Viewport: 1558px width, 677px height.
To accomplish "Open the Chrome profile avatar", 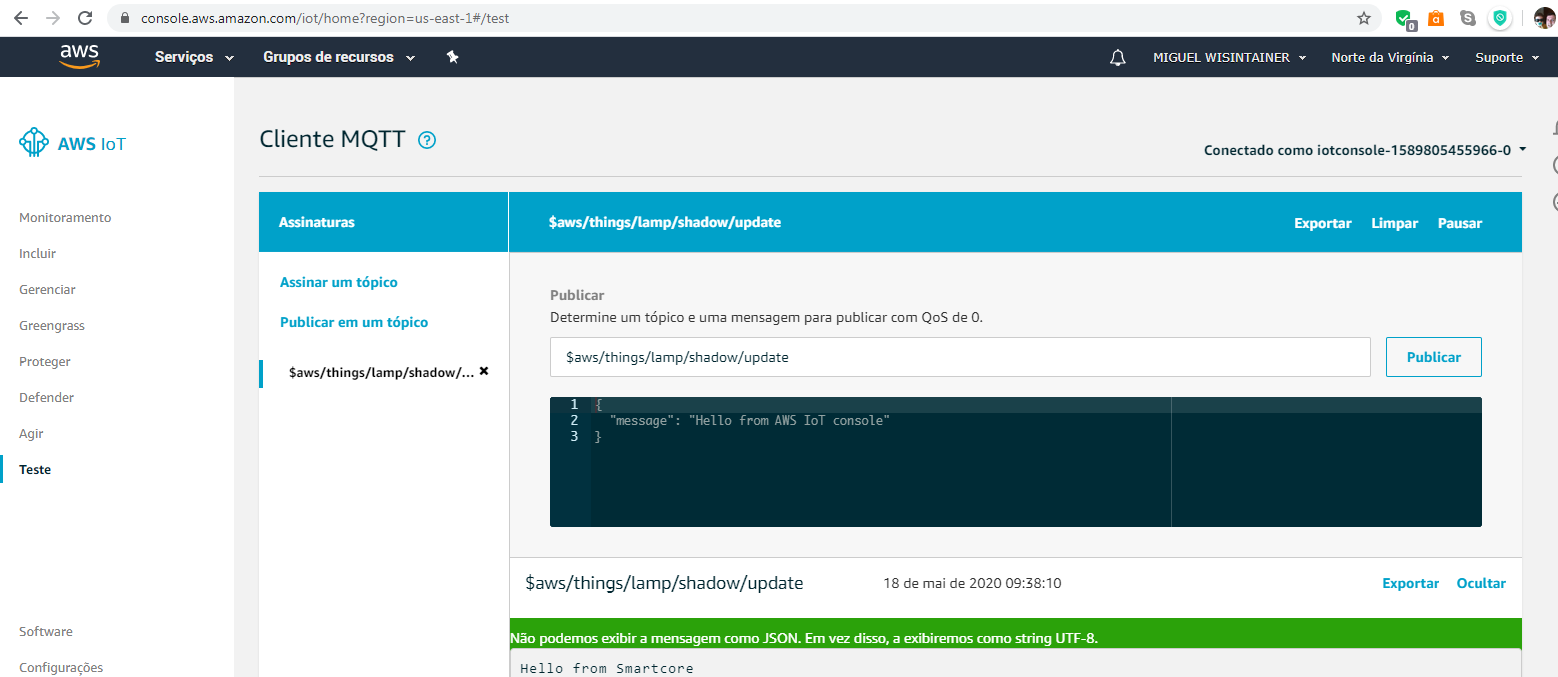I will pos(1544,18).
